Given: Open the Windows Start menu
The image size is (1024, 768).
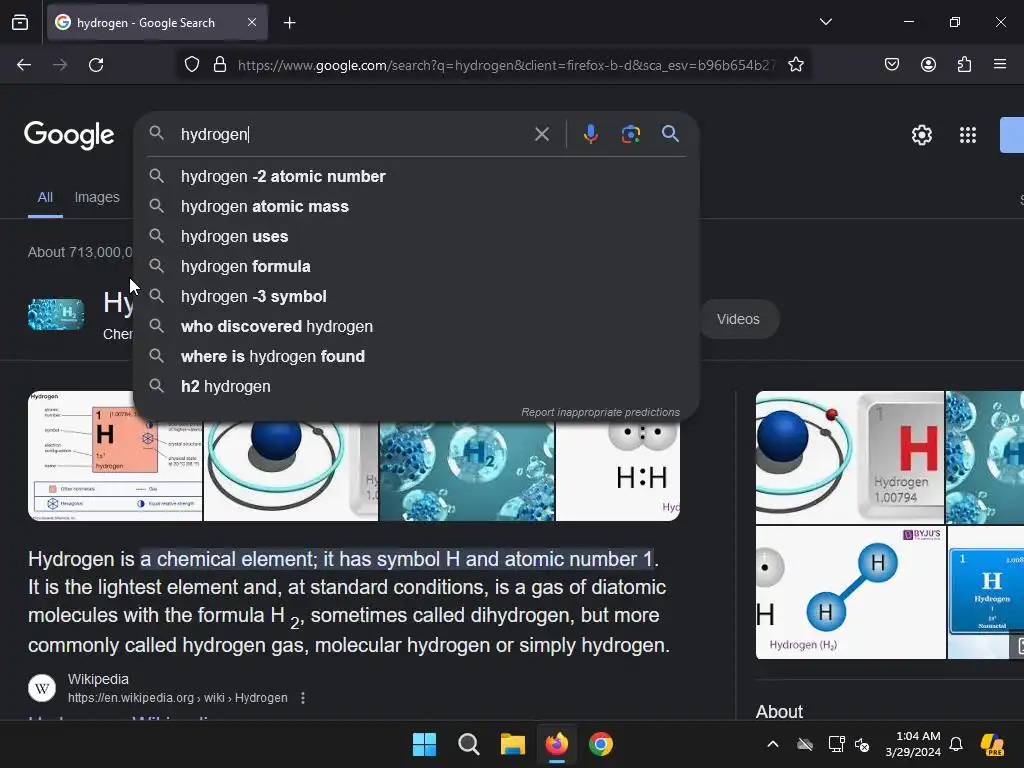Looking at the screenshot, I should [x=424, y=744].
